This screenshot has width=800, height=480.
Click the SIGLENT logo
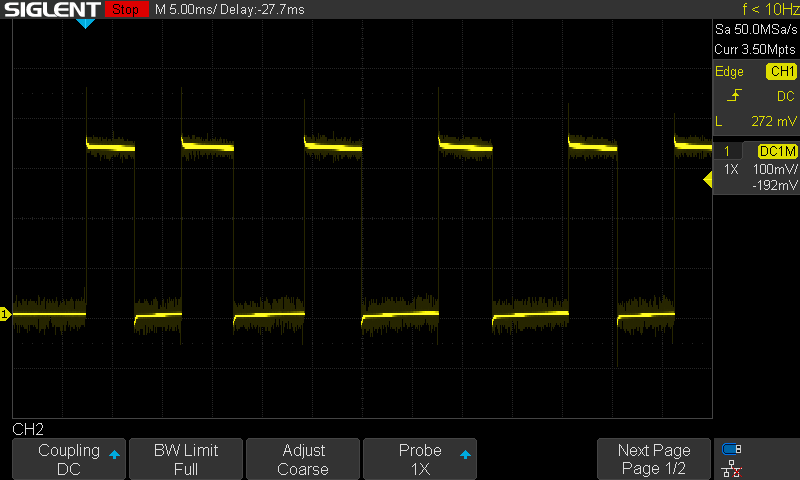(52, 9)
